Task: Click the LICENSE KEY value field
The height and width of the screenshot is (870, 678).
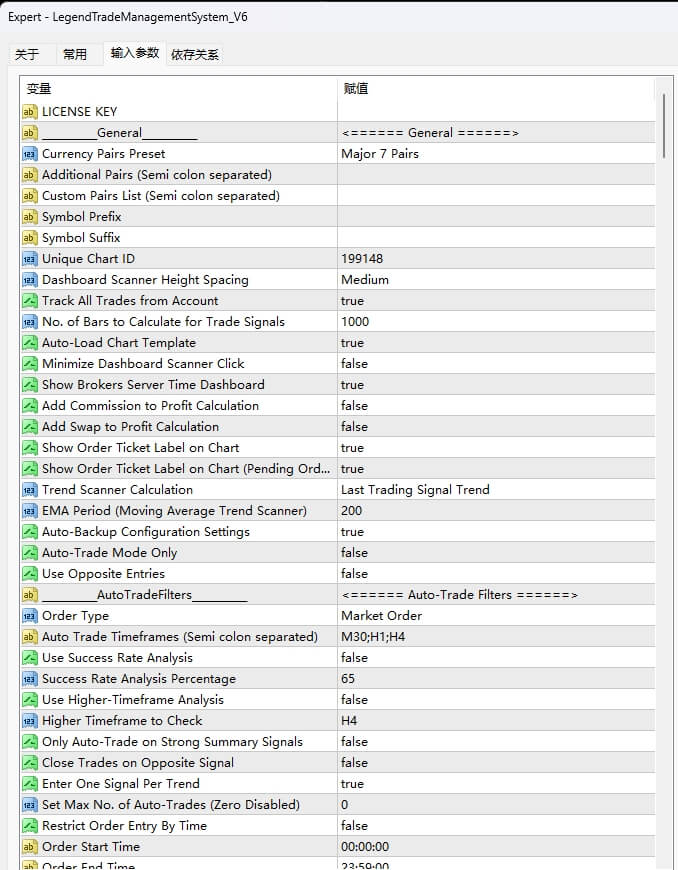Action: point(496,112)
